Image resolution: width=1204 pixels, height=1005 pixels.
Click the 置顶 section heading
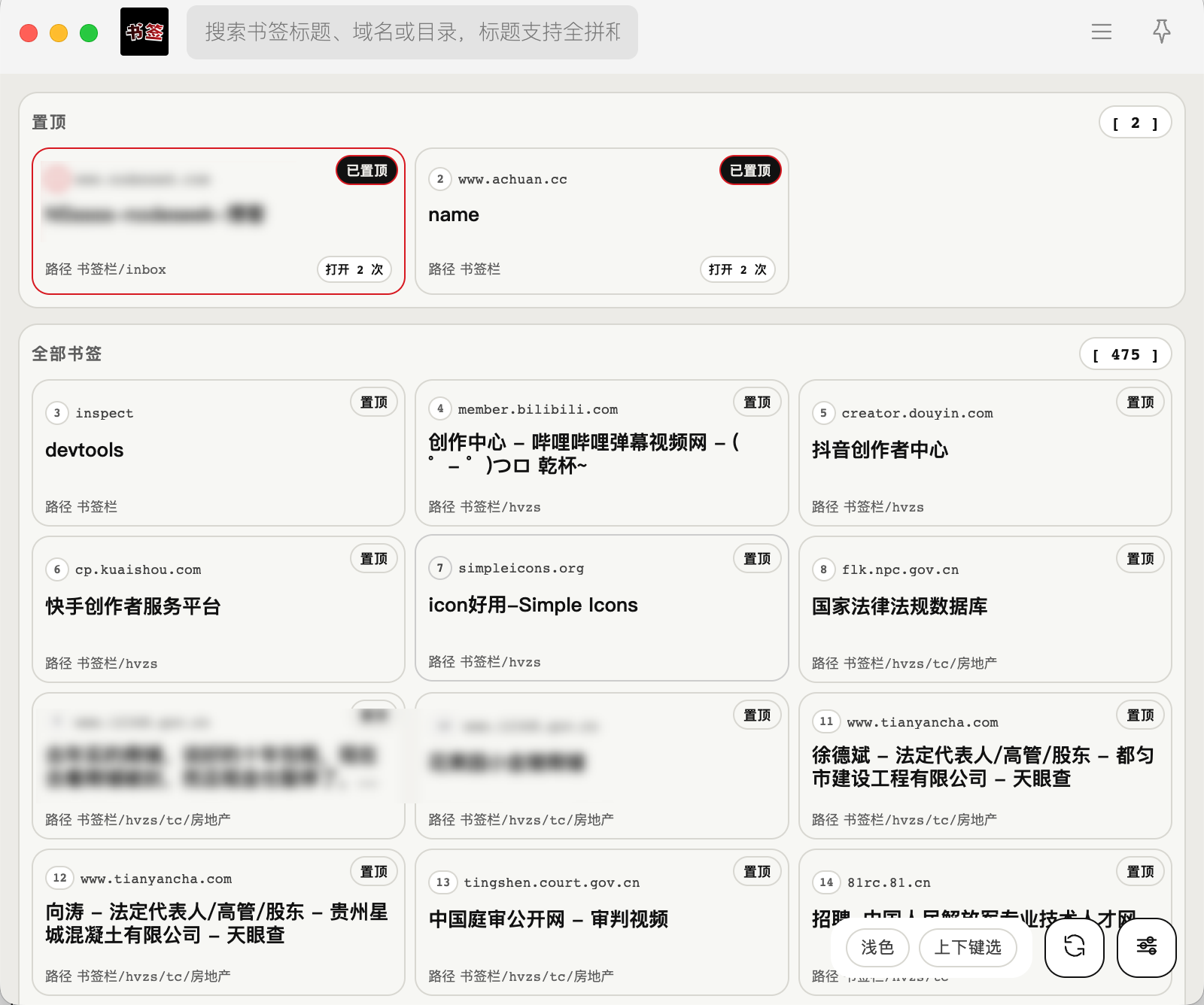tap(49, 122)
